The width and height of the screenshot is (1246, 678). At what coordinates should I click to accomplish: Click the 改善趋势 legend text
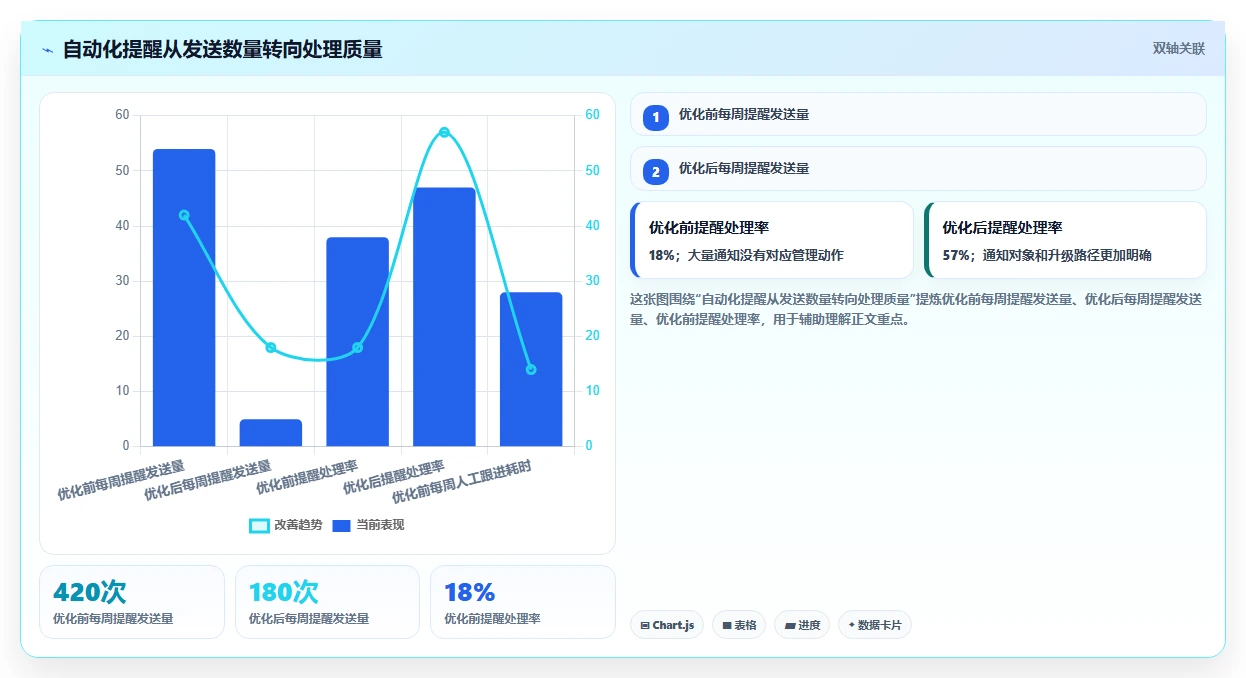click(298, 525)
